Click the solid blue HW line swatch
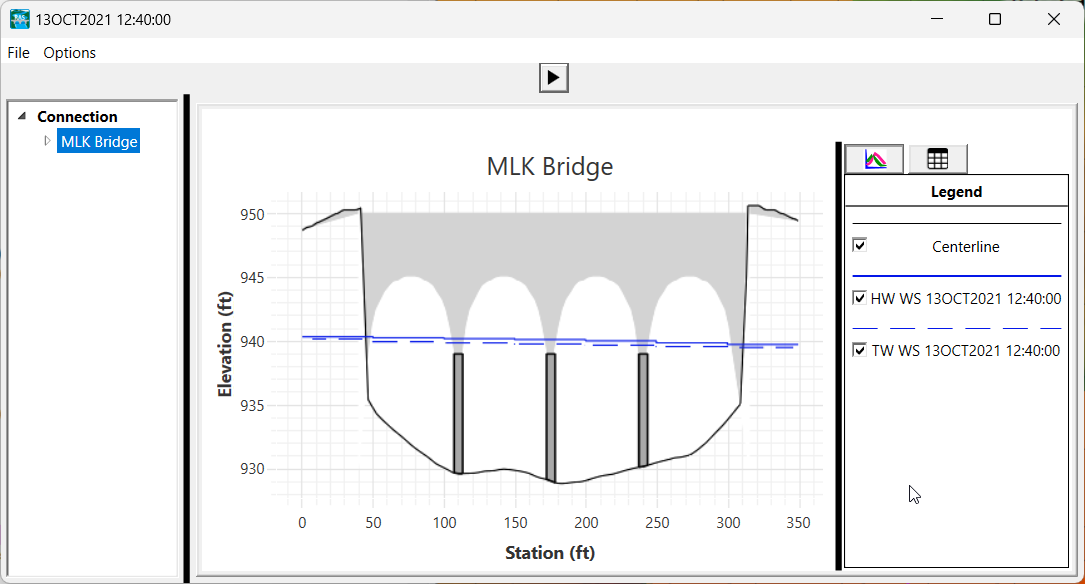The height and width of the screenshot is (584, 1085). [956, 275]
